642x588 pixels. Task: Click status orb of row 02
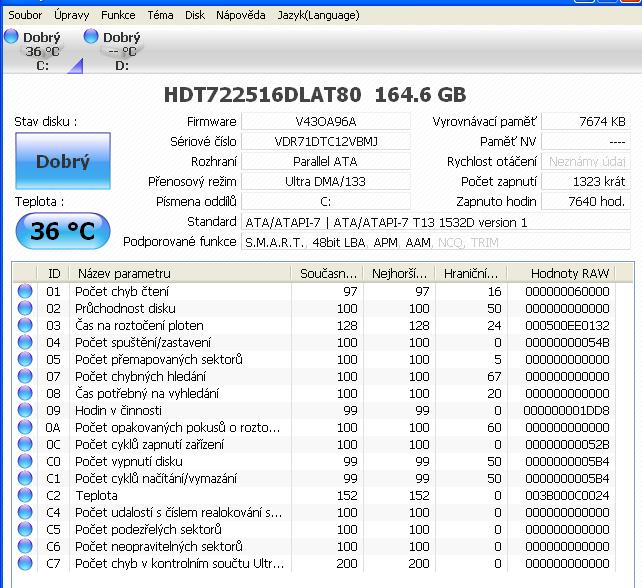point(25,308)
